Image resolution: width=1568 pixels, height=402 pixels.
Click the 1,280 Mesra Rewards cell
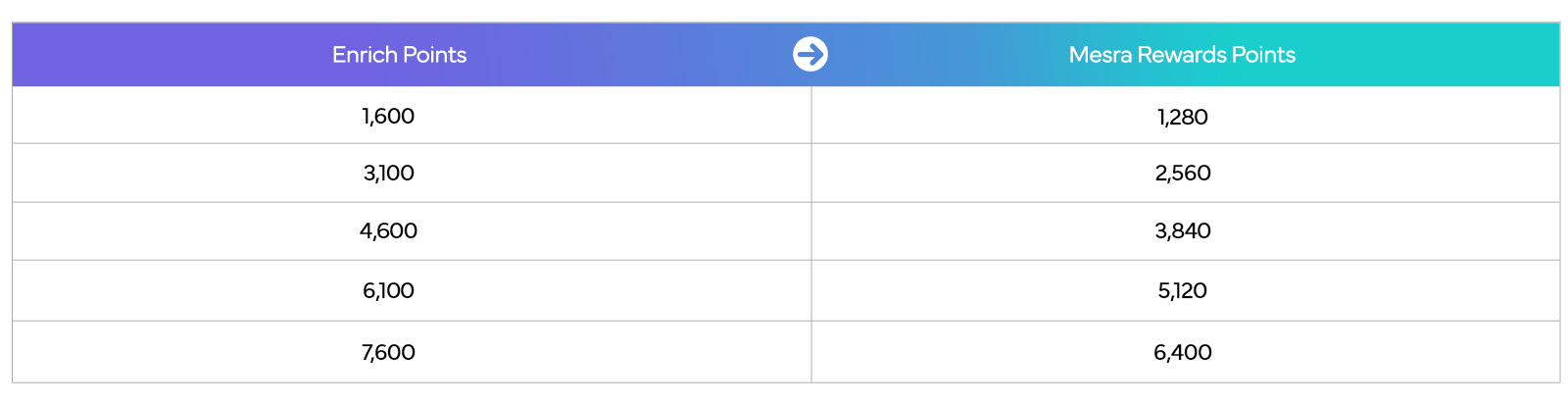pos(1182,117)
